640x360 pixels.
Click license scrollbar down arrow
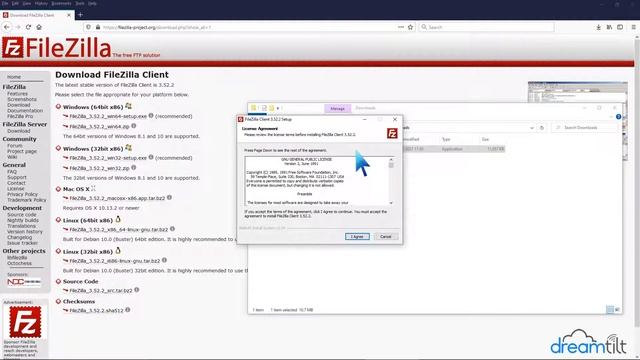click(x=391, y=203)
